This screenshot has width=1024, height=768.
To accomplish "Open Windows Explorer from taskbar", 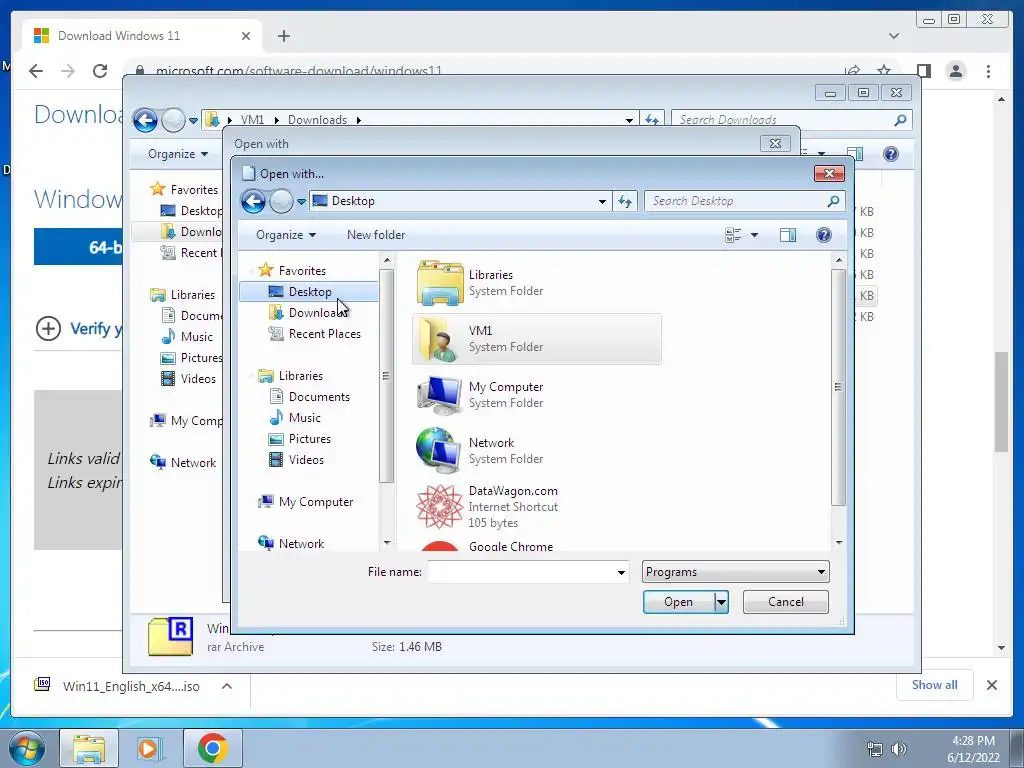I will pos(89,748).
